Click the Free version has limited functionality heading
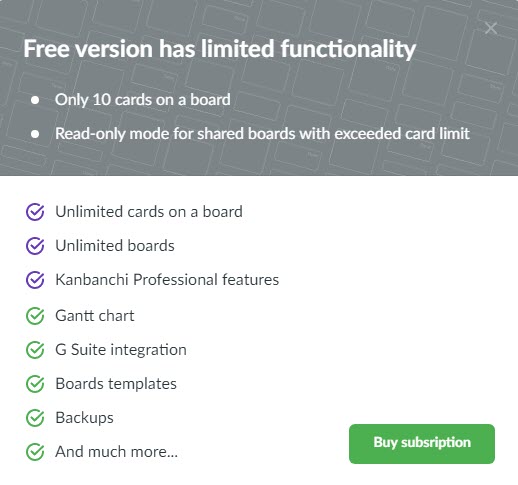Screen dimensions: 518x485 tap(219, 49)
